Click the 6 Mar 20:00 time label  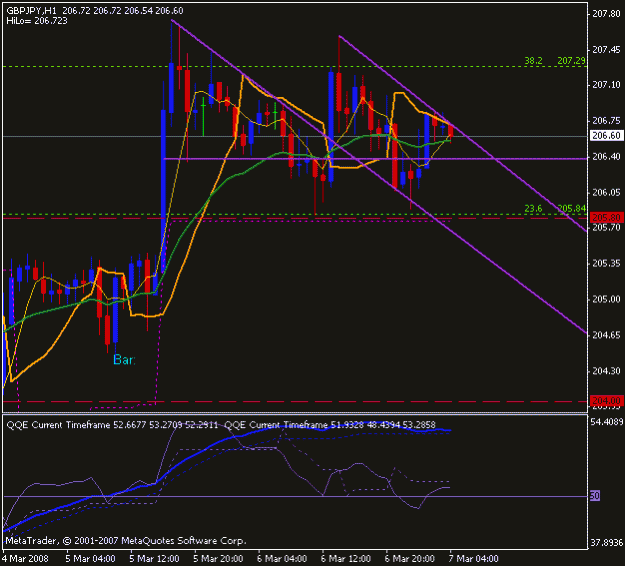click(410, 558)
